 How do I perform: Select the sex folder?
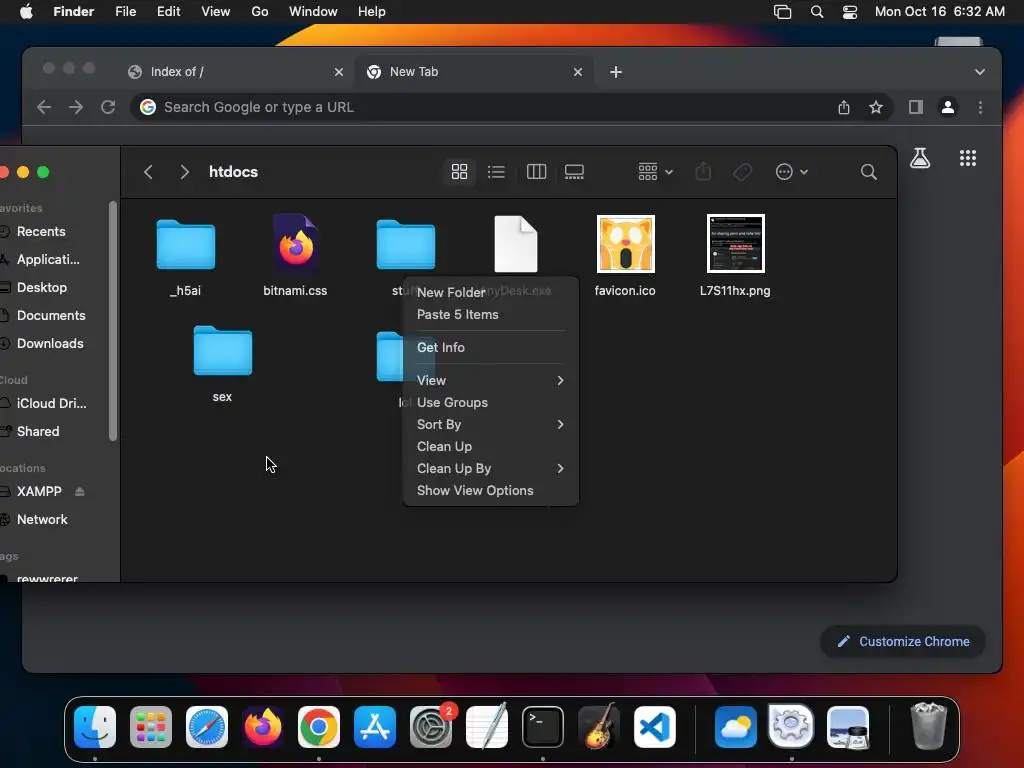[x=222, y=351]
